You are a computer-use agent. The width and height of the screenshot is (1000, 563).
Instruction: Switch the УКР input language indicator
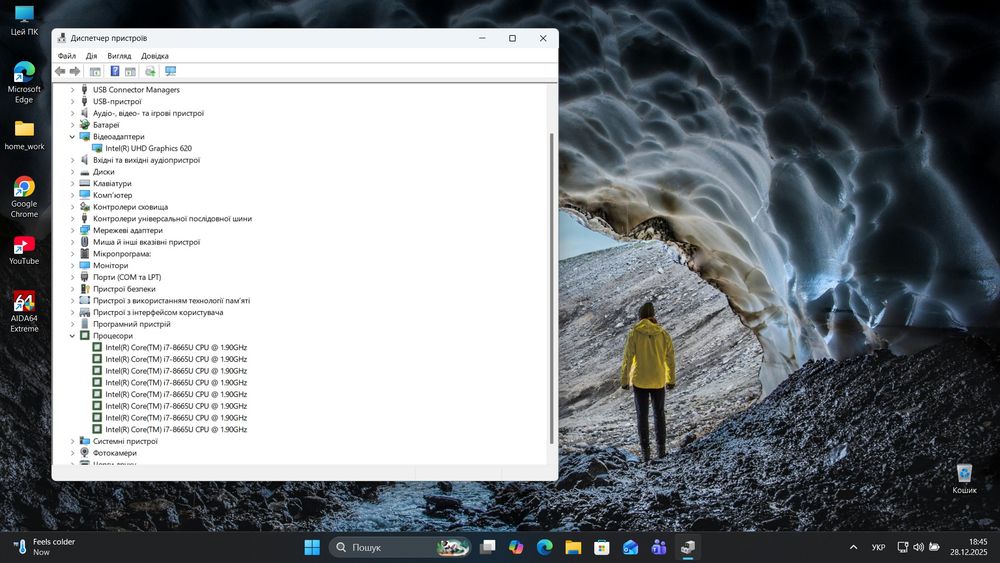click(878, 547)
